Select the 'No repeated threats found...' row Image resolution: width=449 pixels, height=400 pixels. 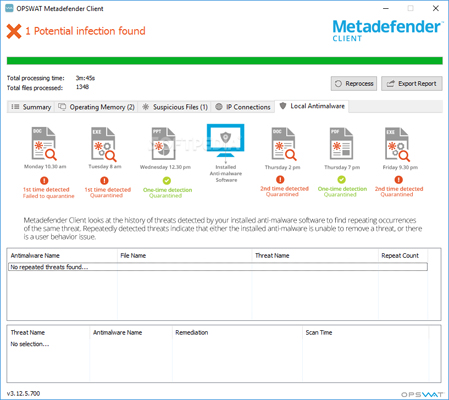click(218, 267)
